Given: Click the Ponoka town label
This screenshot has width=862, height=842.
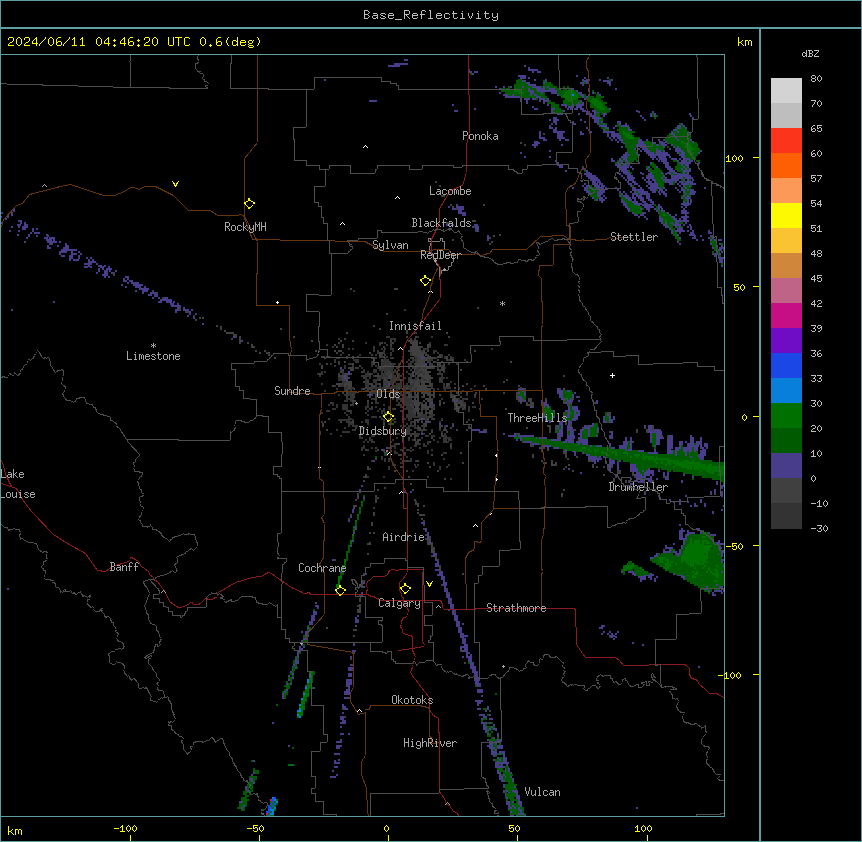Looking at the screenshot, I should coord(480,136).
